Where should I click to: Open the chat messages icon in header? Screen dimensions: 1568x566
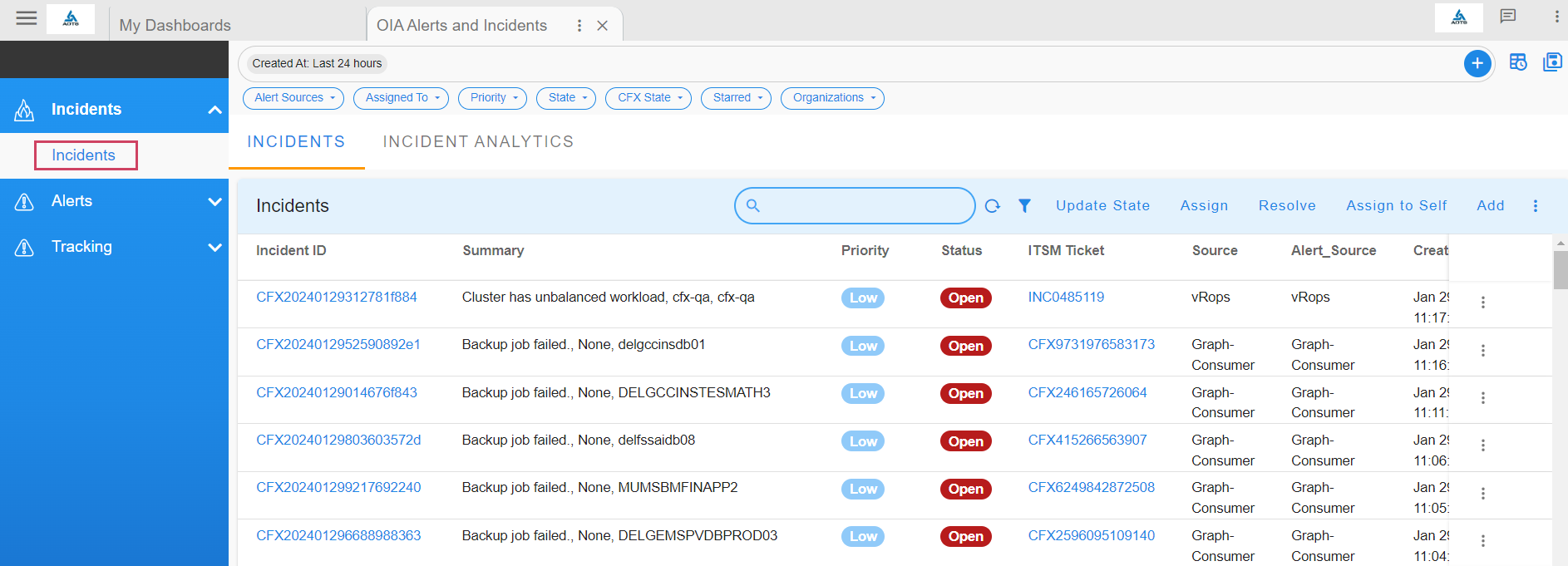1507,17
